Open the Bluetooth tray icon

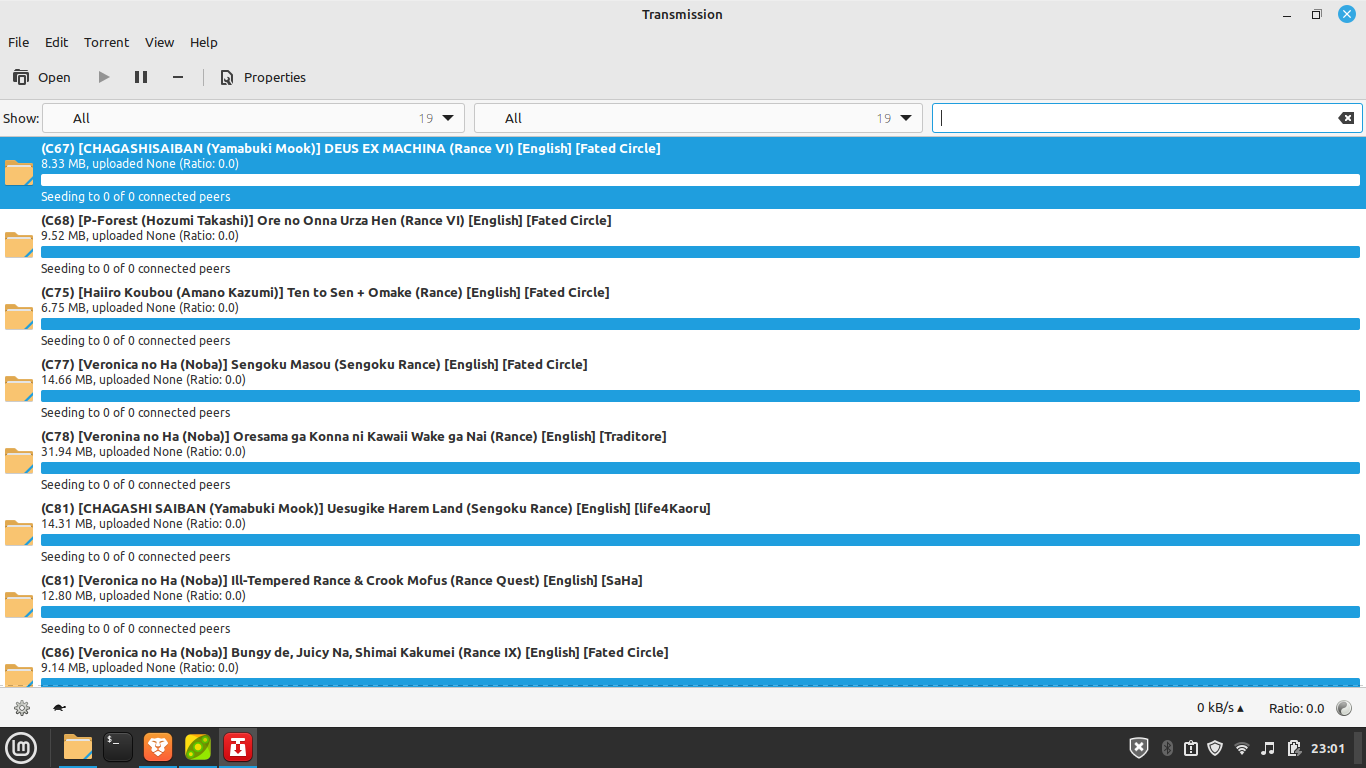(x=1166, y=748)
